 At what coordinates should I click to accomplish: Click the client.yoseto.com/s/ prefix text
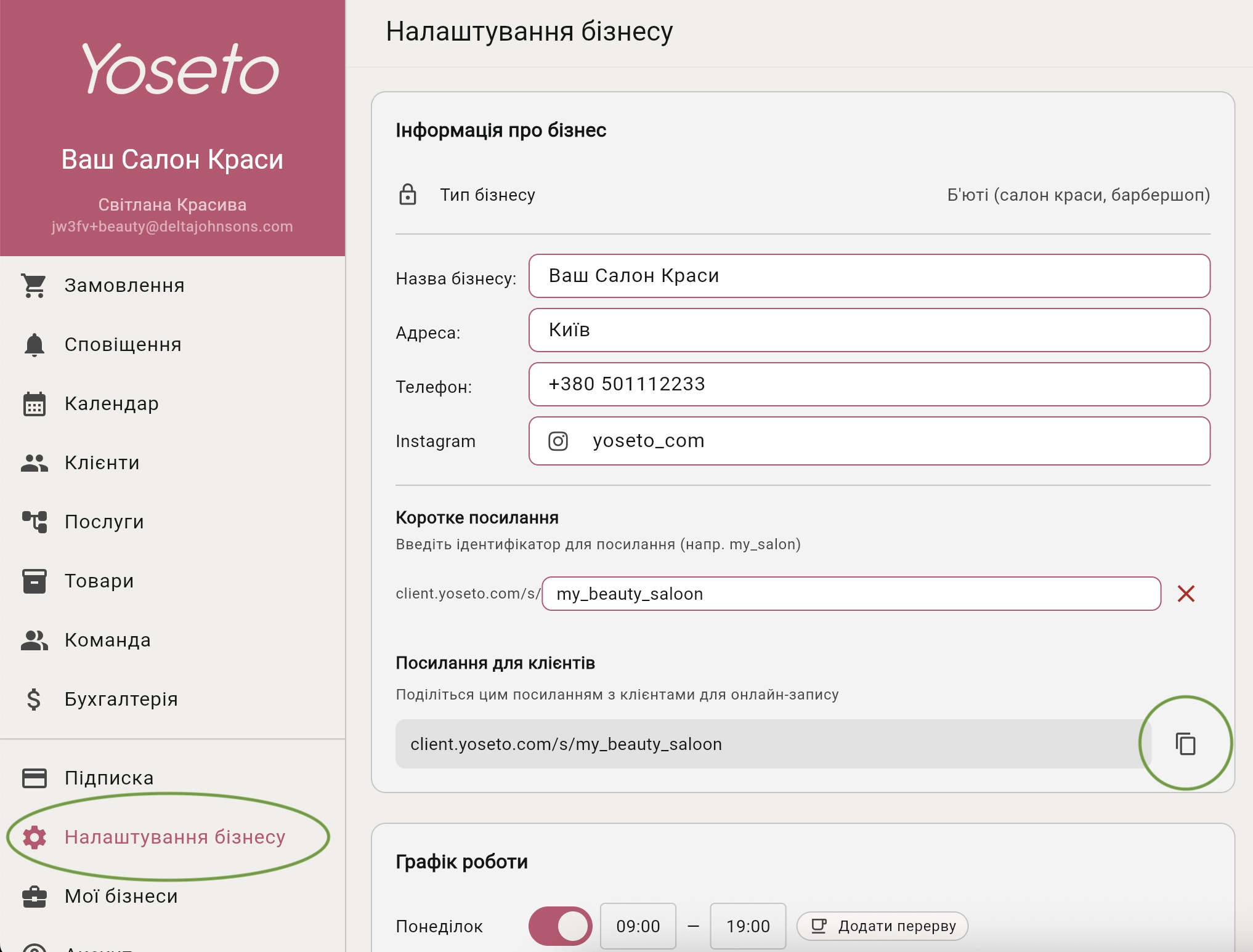coord(468,594)
